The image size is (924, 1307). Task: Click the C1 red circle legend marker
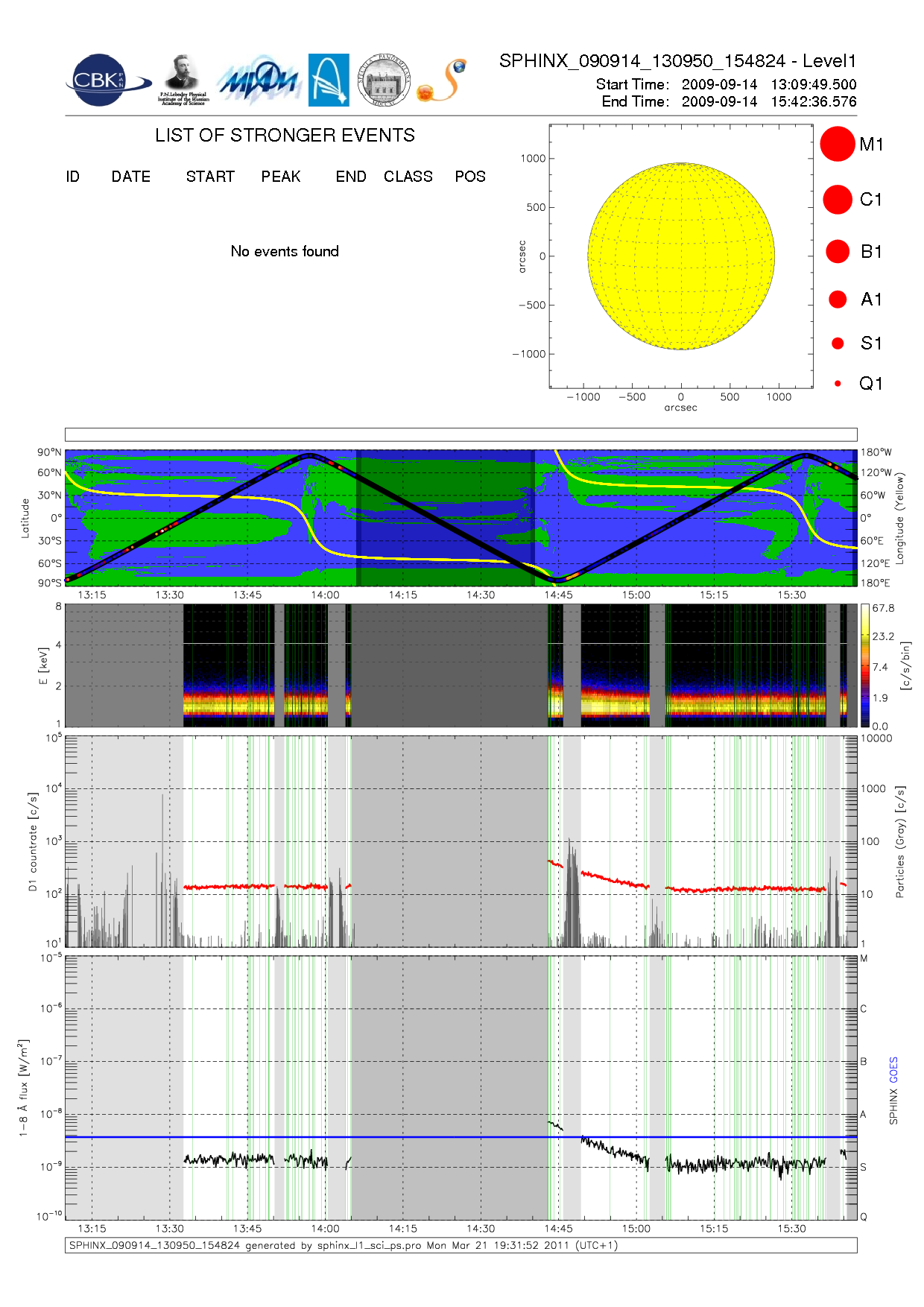pos(837,200)
